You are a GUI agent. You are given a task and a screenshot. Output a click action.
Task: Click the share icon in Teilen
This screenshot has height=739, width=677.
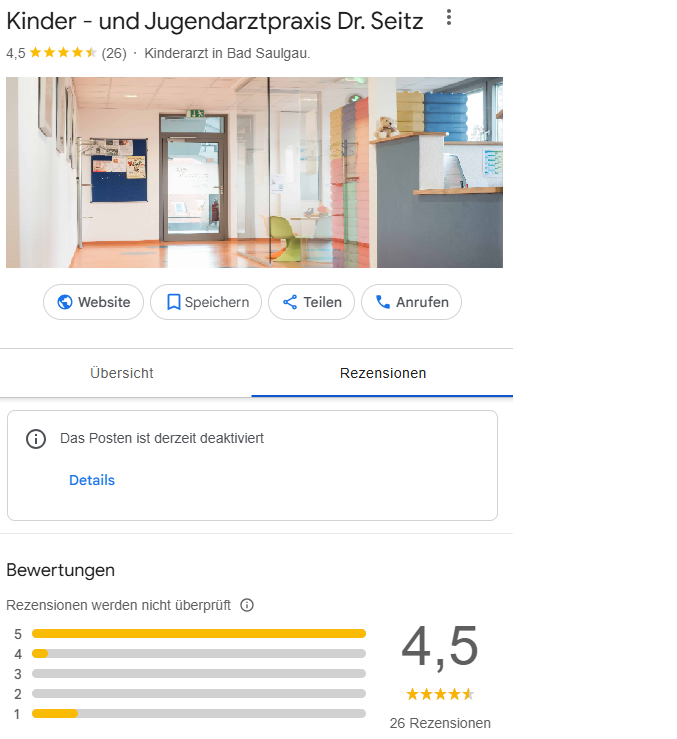tap(290, 302)
